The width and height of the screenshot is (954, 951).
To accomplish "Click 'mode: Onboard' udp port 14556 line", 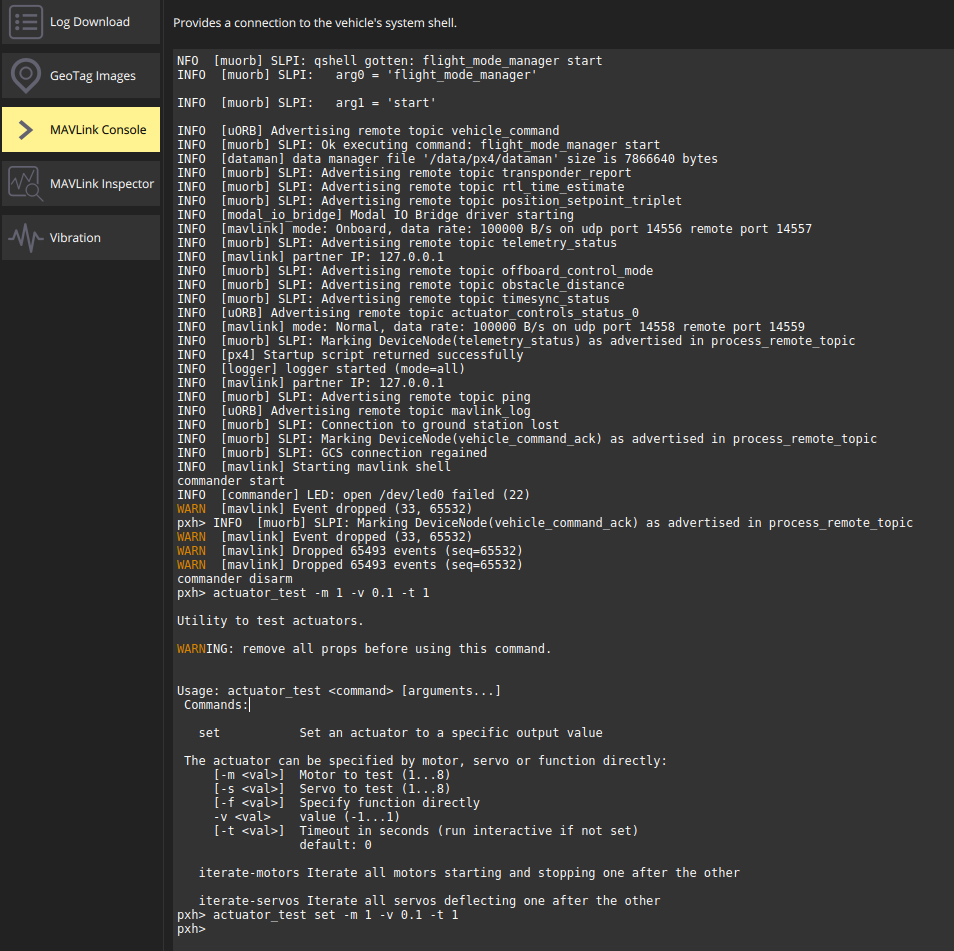I will [x=494, y=229].
